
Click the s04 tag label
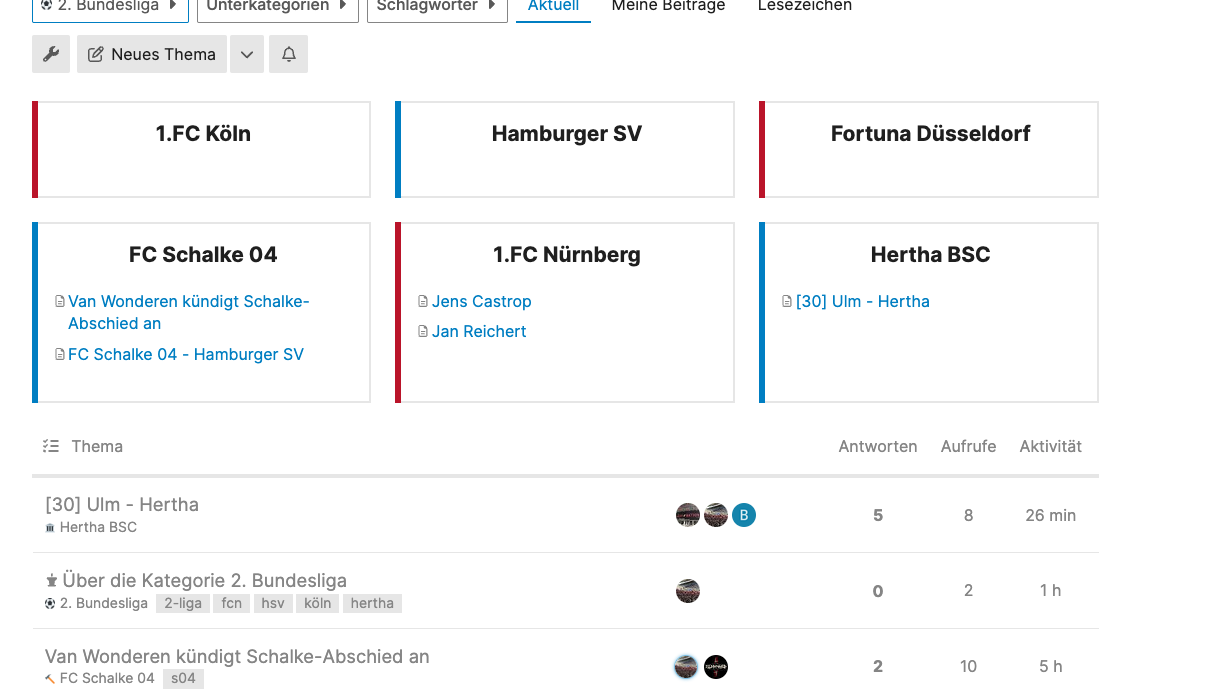183,678
